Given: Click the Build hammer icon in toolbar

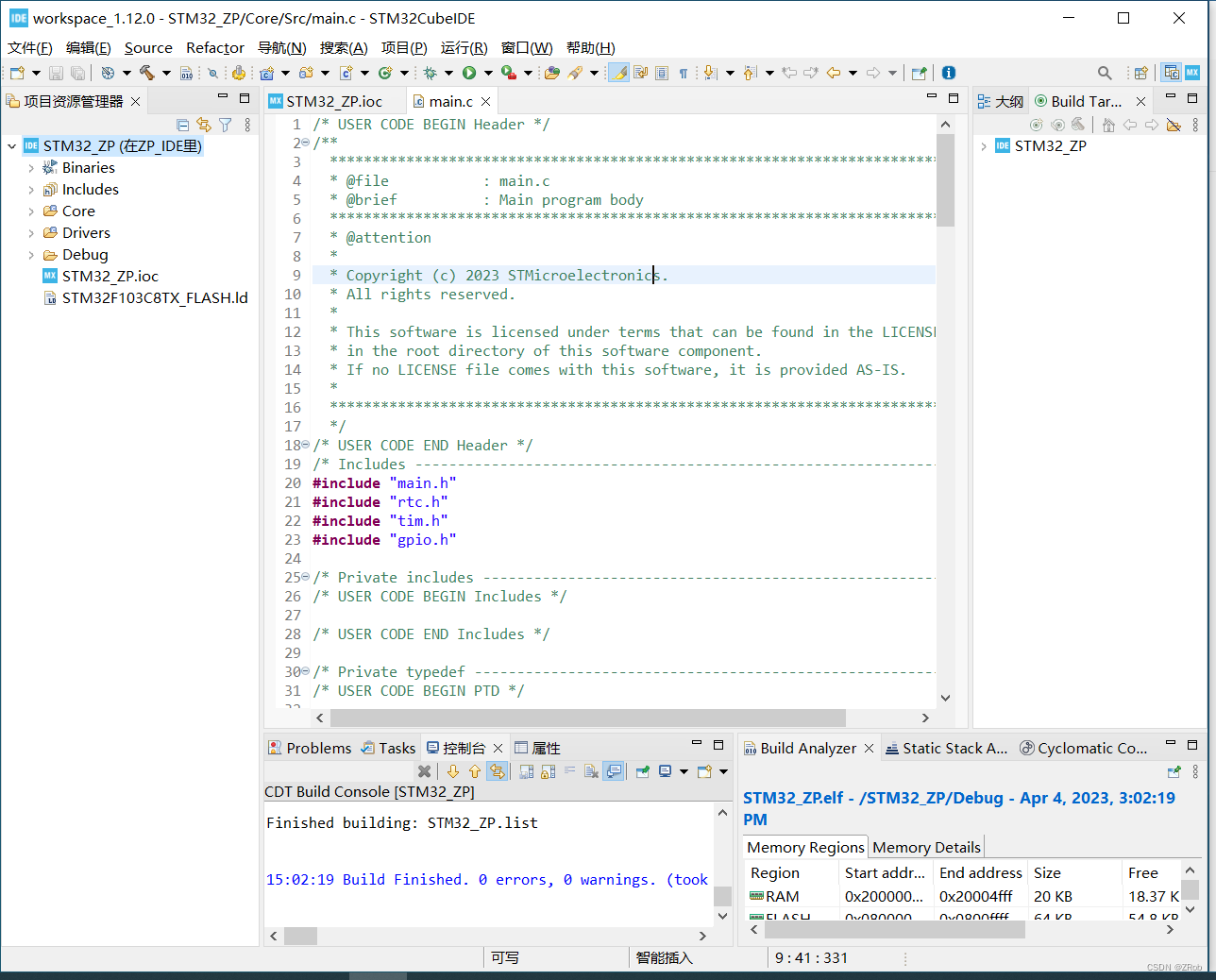Looking at the screenshot, I should pos(146,73).
